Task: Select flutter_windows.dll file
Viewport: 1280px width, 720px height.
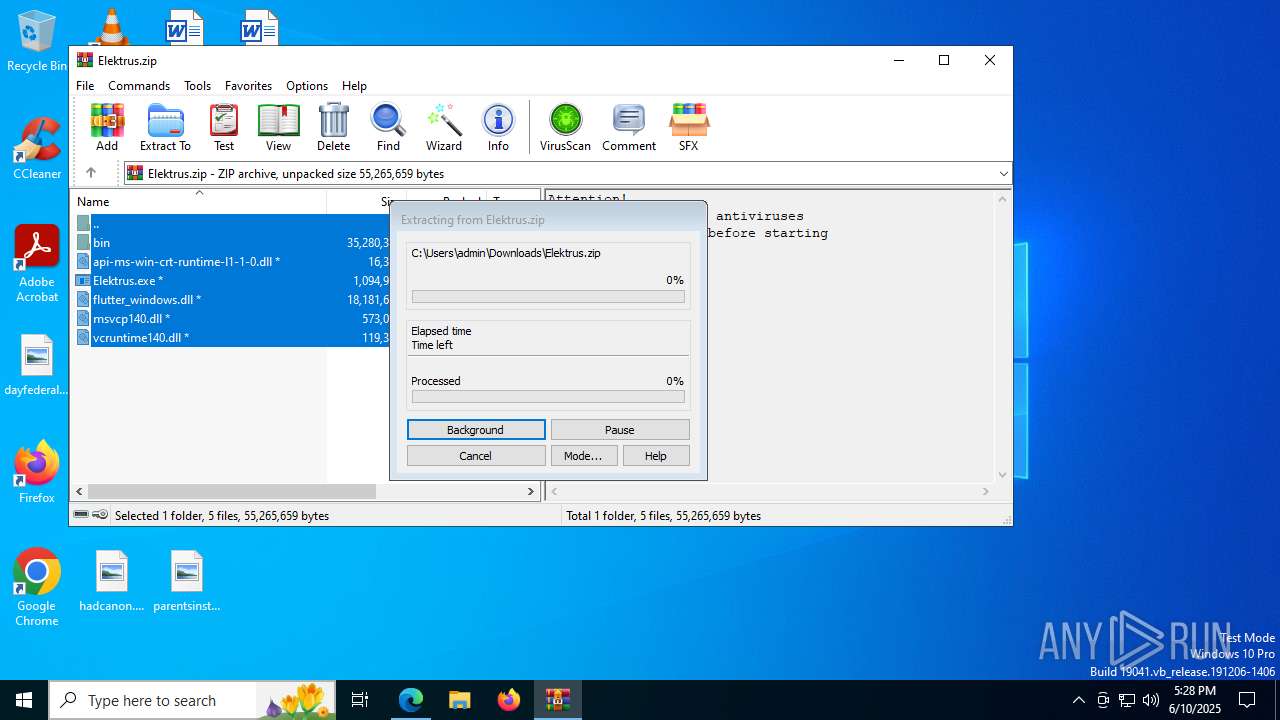Action: [233, 299]
